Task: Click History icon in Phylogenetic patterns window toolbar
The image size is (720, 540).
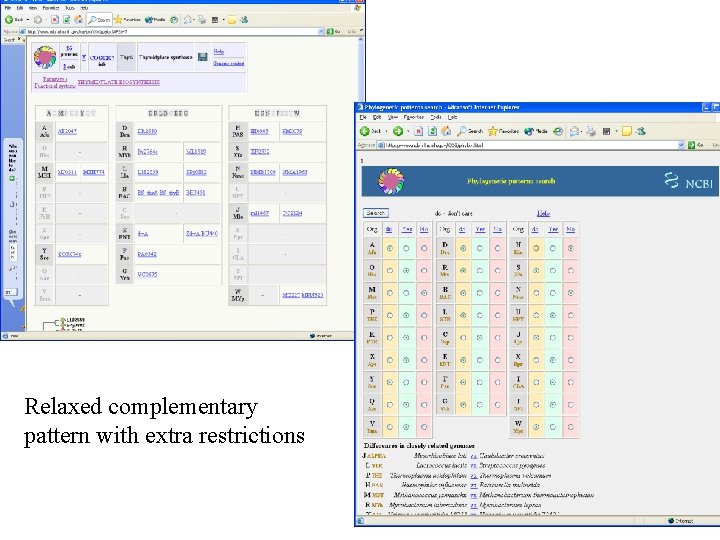Action: coord(558,131)
